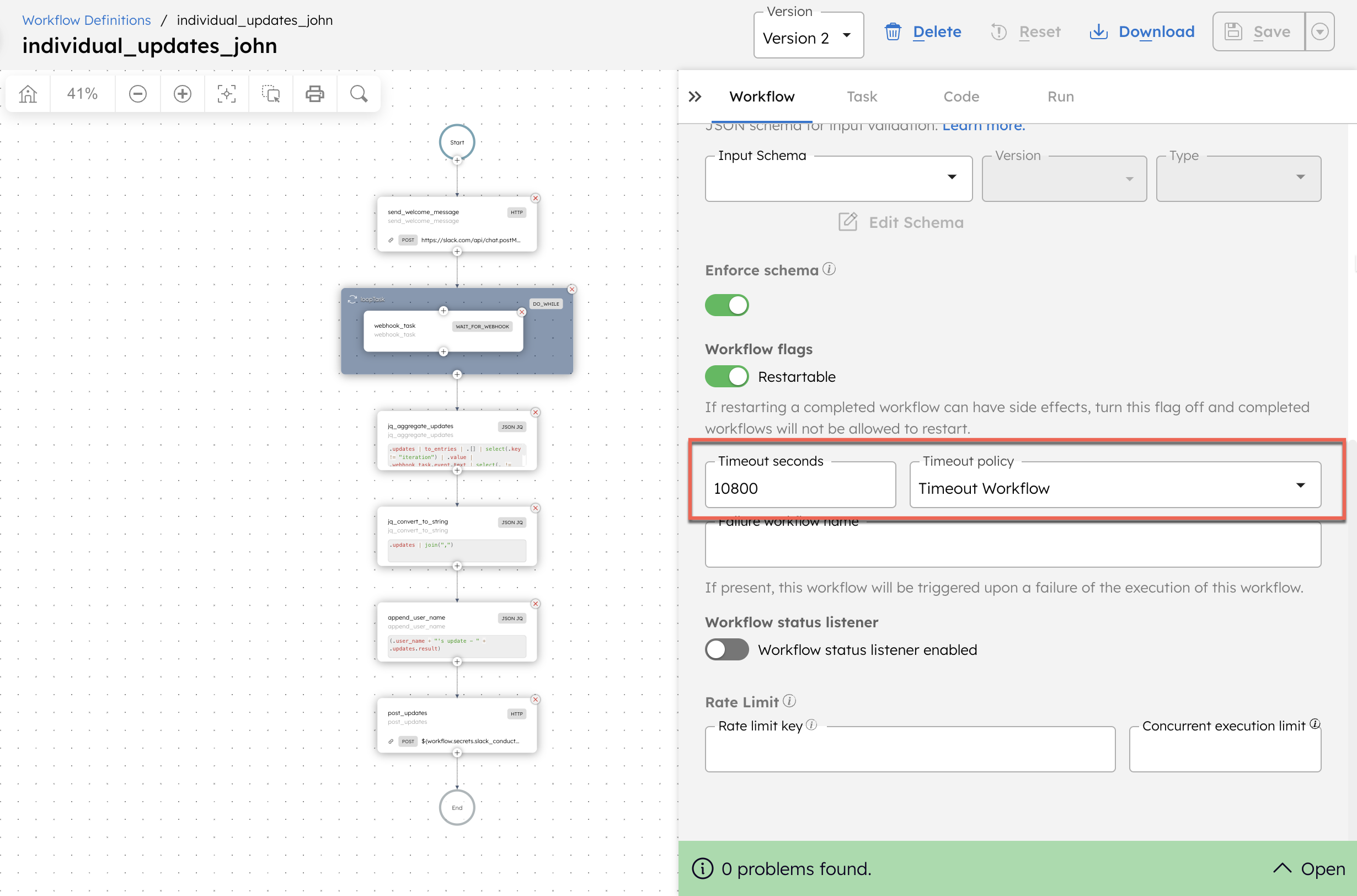Viewport: 1357px width, 896px height.
Task: Click the Failure workflow name field
Action: (1012, 545)
